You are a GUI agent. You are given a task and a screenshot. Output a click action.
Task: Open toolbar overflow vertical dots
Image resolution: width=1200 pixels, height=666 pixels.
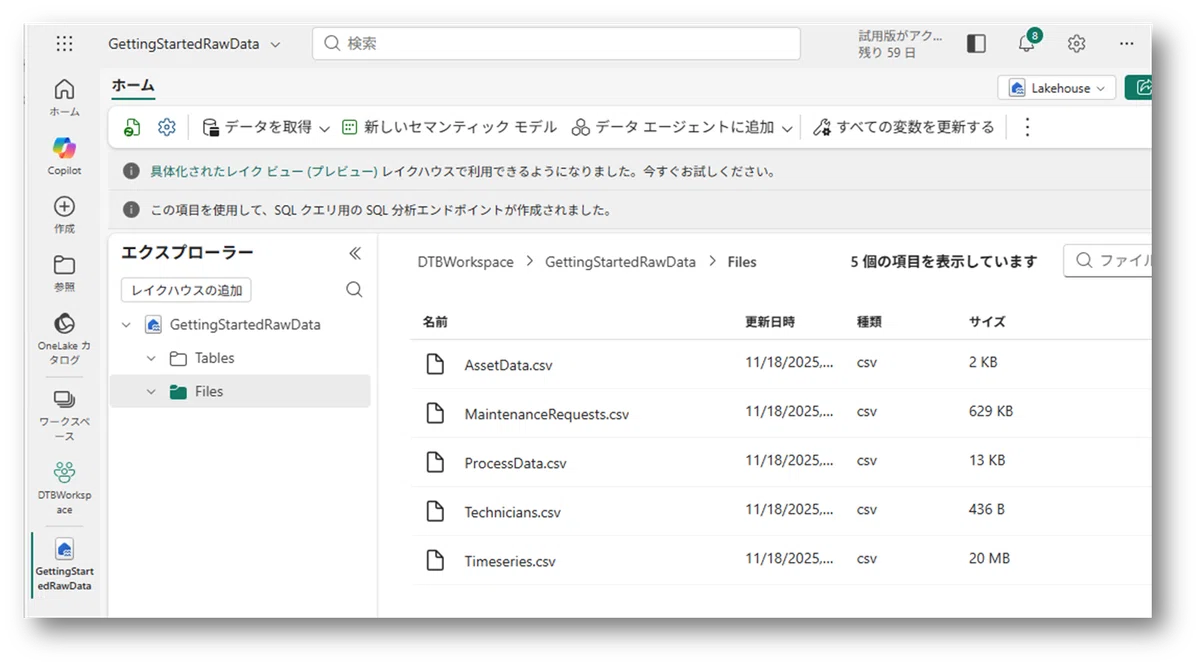pos(1026,127)
